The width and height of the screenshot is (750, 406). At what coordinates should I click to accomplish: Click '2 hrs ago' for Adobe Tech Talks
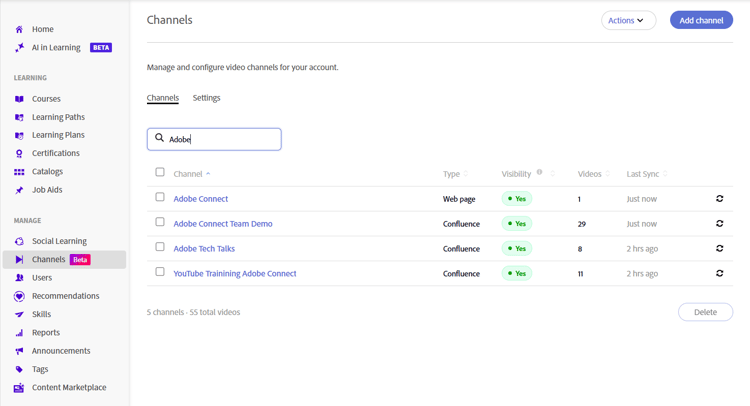[642, 249]
